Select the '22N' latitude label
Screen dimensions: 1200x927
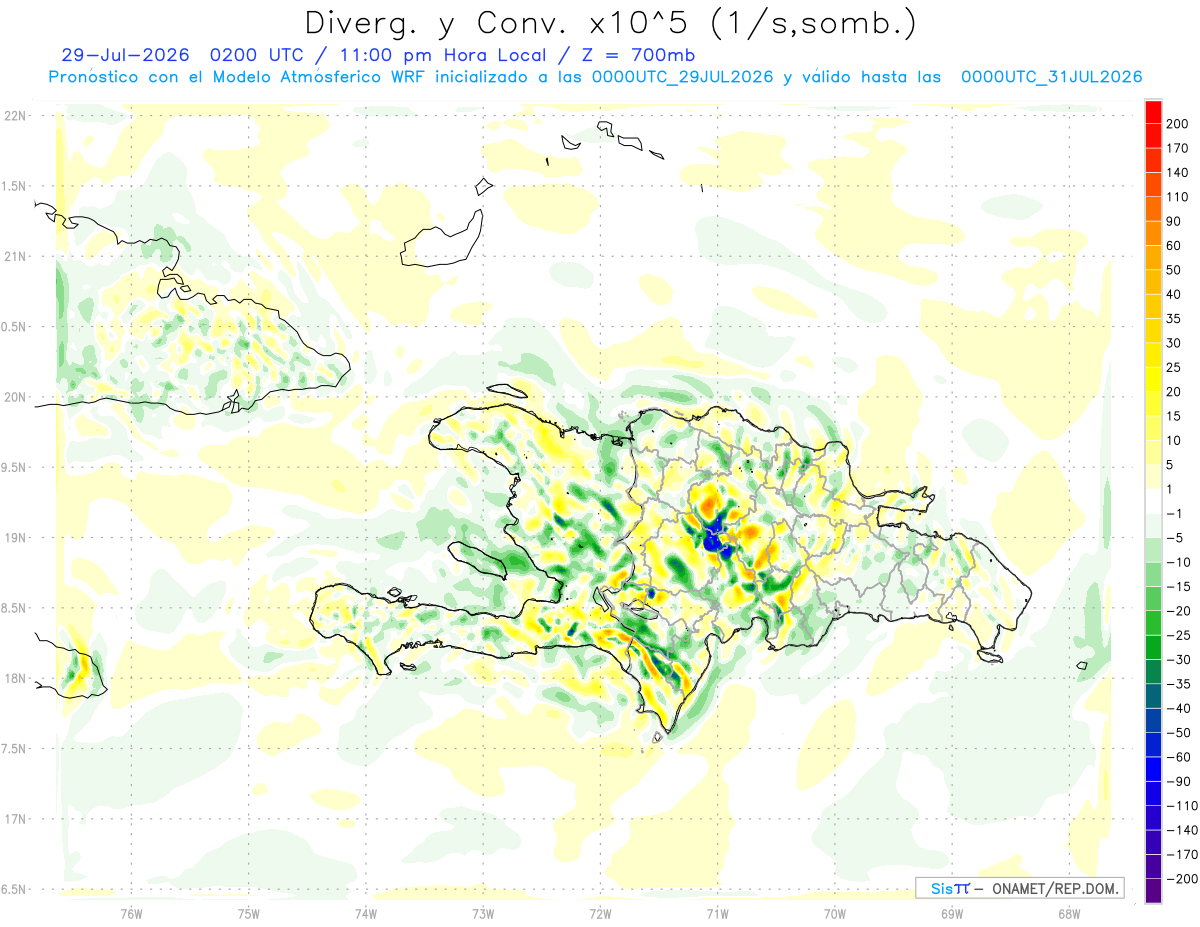(15, 116)
